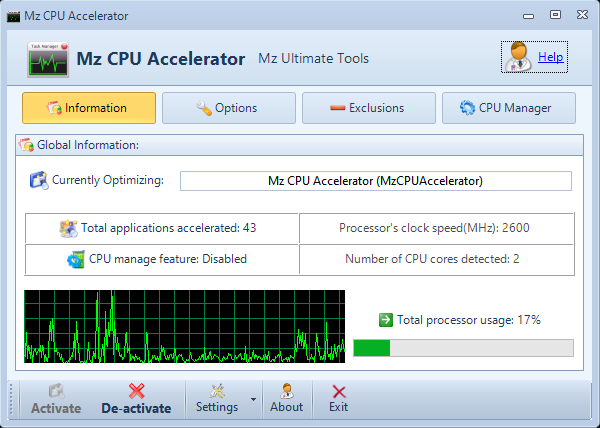Screen dimensions: 600x428
Task: Click the Exit toolbar button
Action: point(339,399)
